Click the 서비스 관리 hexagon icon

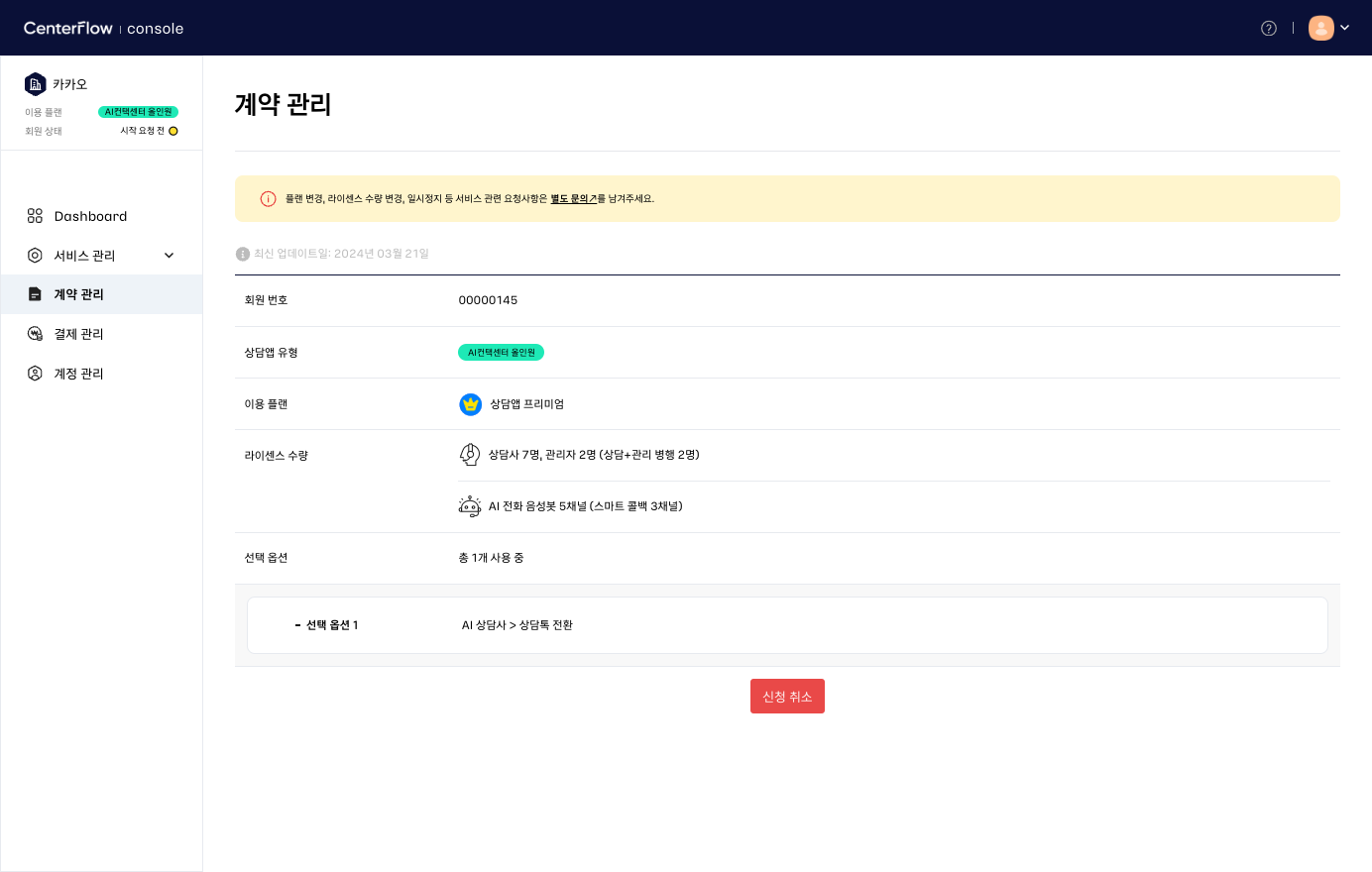point(35,256)
